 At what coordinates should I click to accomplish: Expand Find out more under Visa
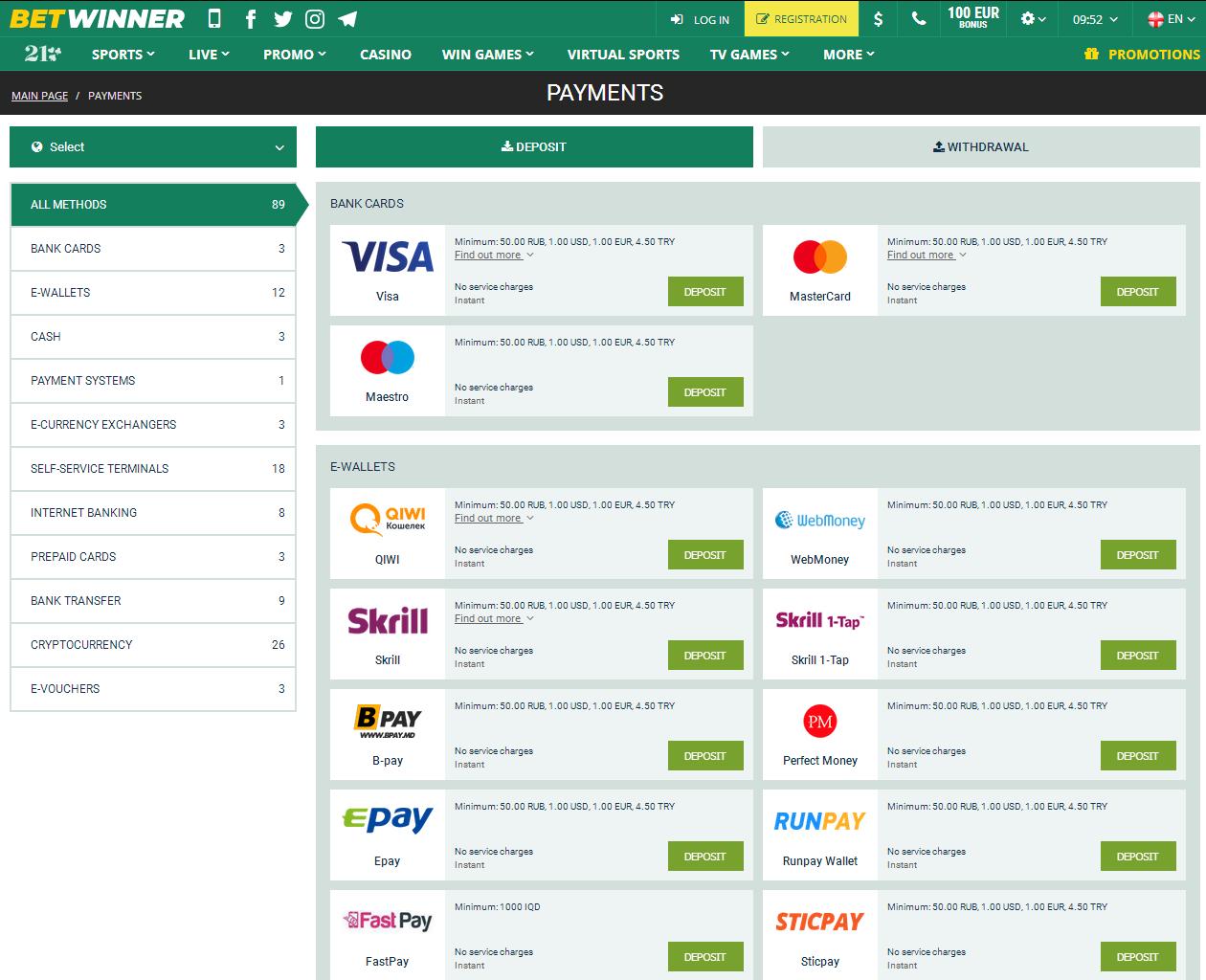[x=494, y=255]
